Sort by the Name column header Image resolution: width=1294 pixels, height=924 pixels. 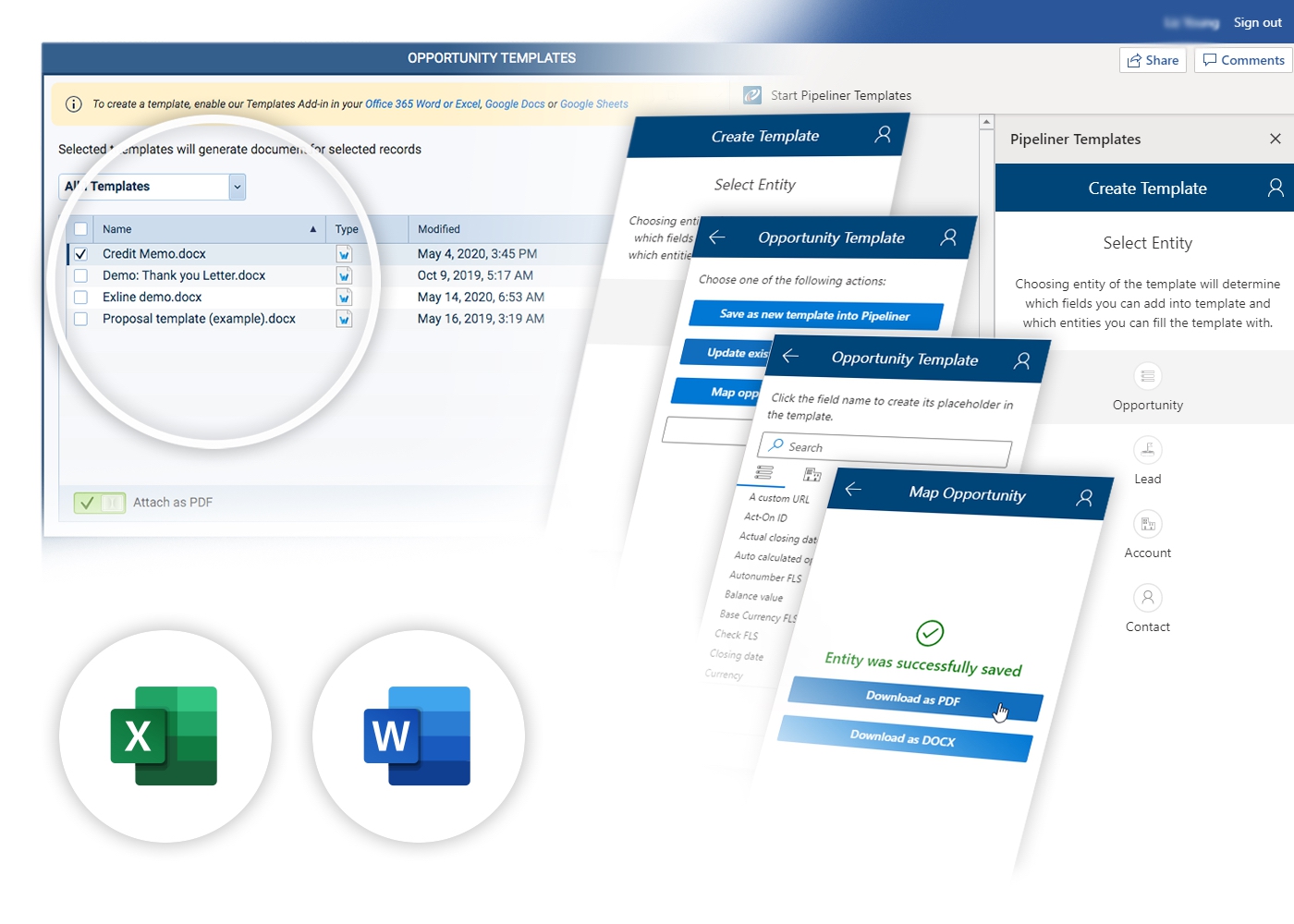pos(209,229)
